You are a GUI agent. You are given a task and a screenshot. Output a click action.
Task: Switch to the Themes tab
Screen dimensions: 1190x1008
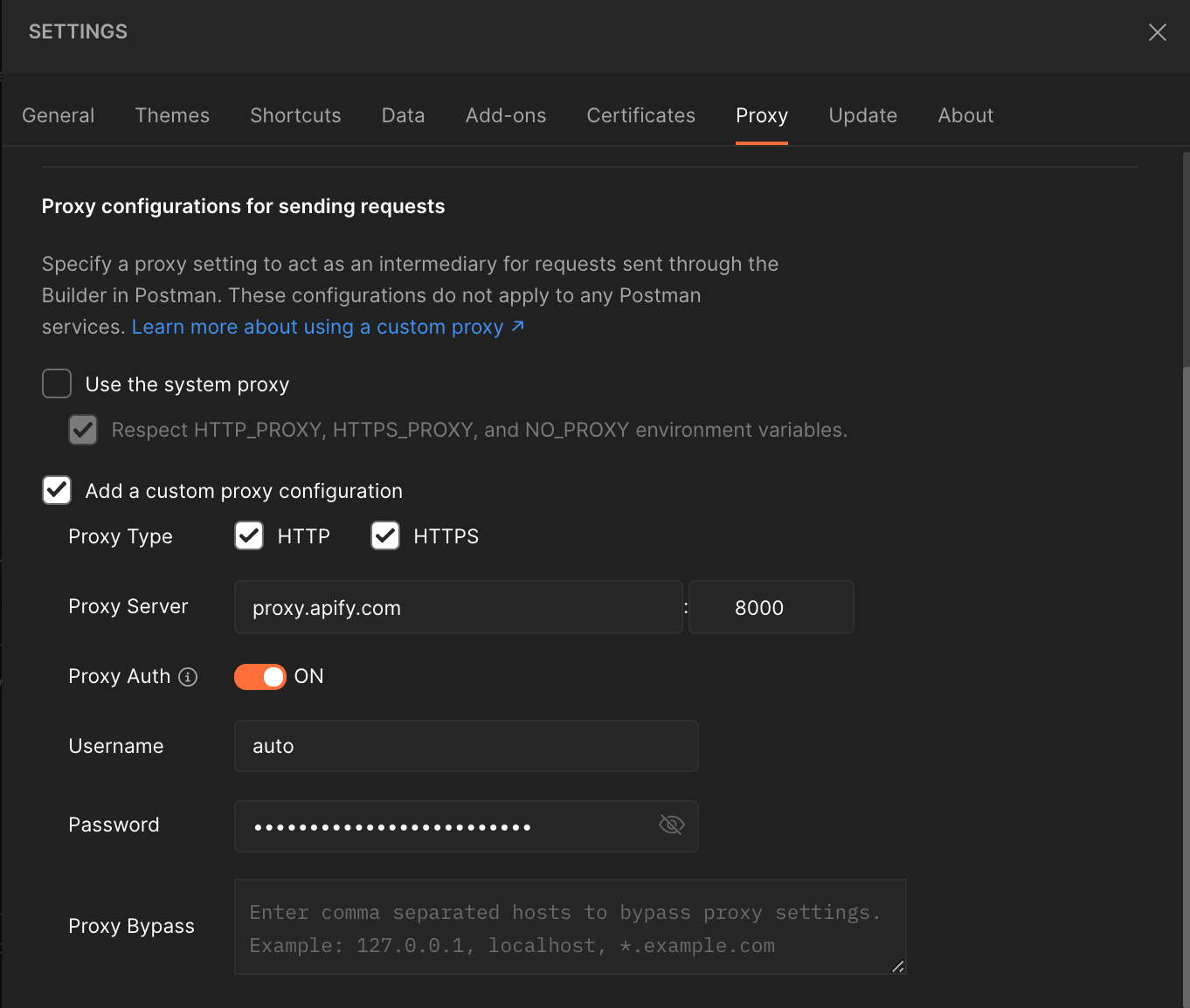coord(172,114)
